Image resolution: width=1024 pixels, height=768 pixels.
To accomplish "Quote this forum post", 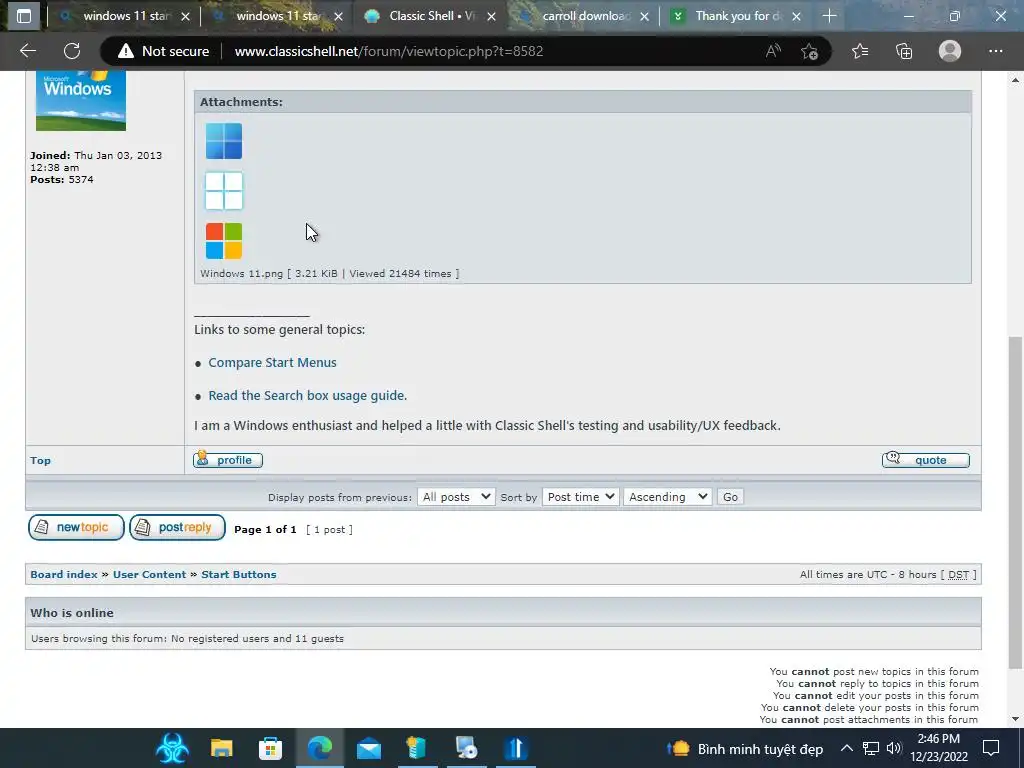I will pyautogui.click(x=925, y=460).
